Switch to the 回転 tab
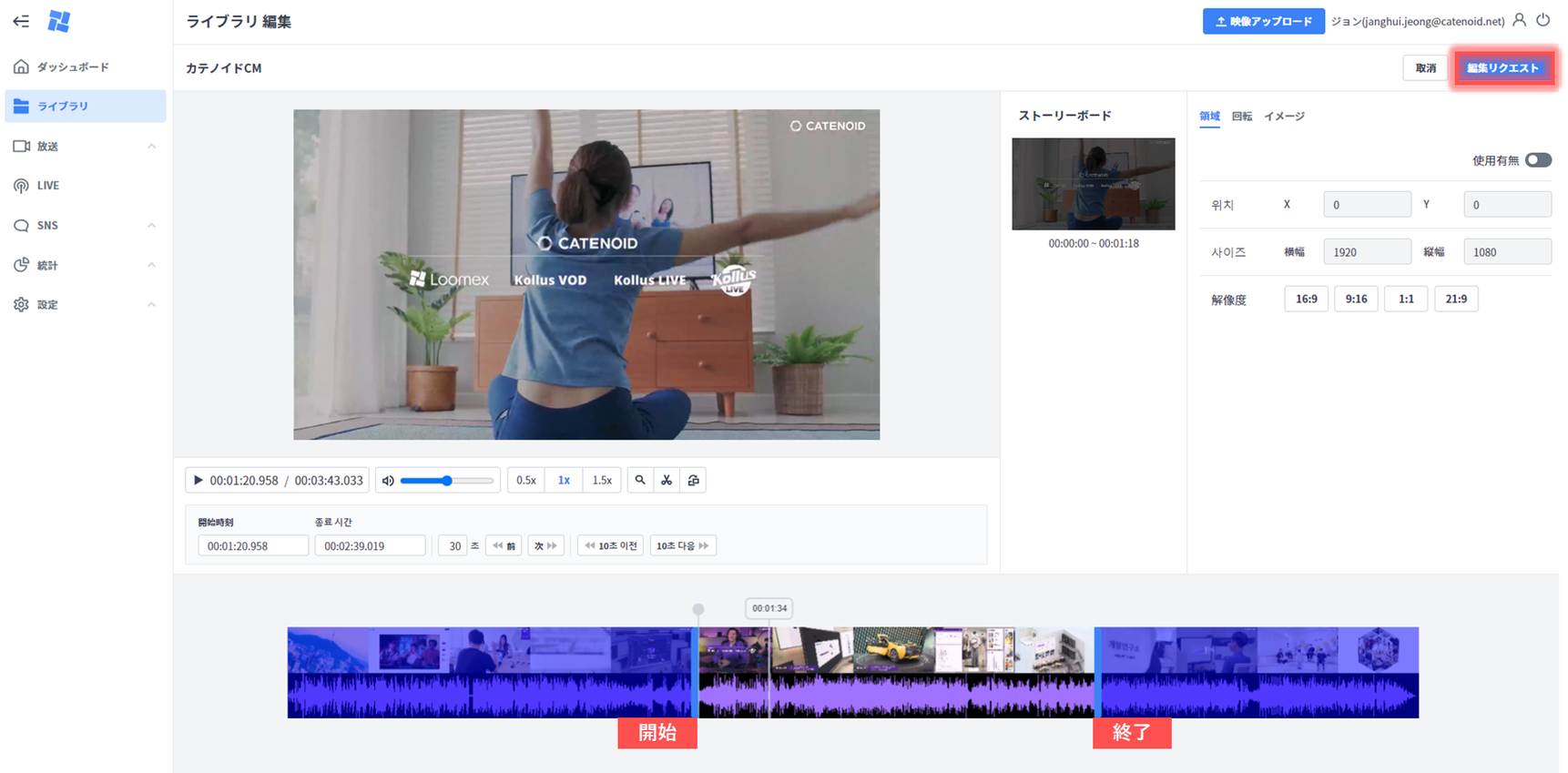1568x773 pixels. [1241, 117]
